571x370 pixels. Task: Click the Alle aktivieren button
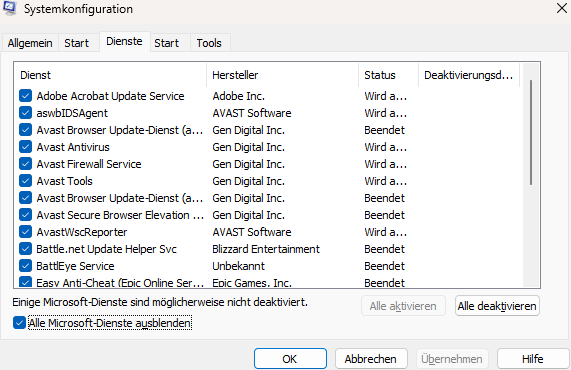tap(403, 306)
